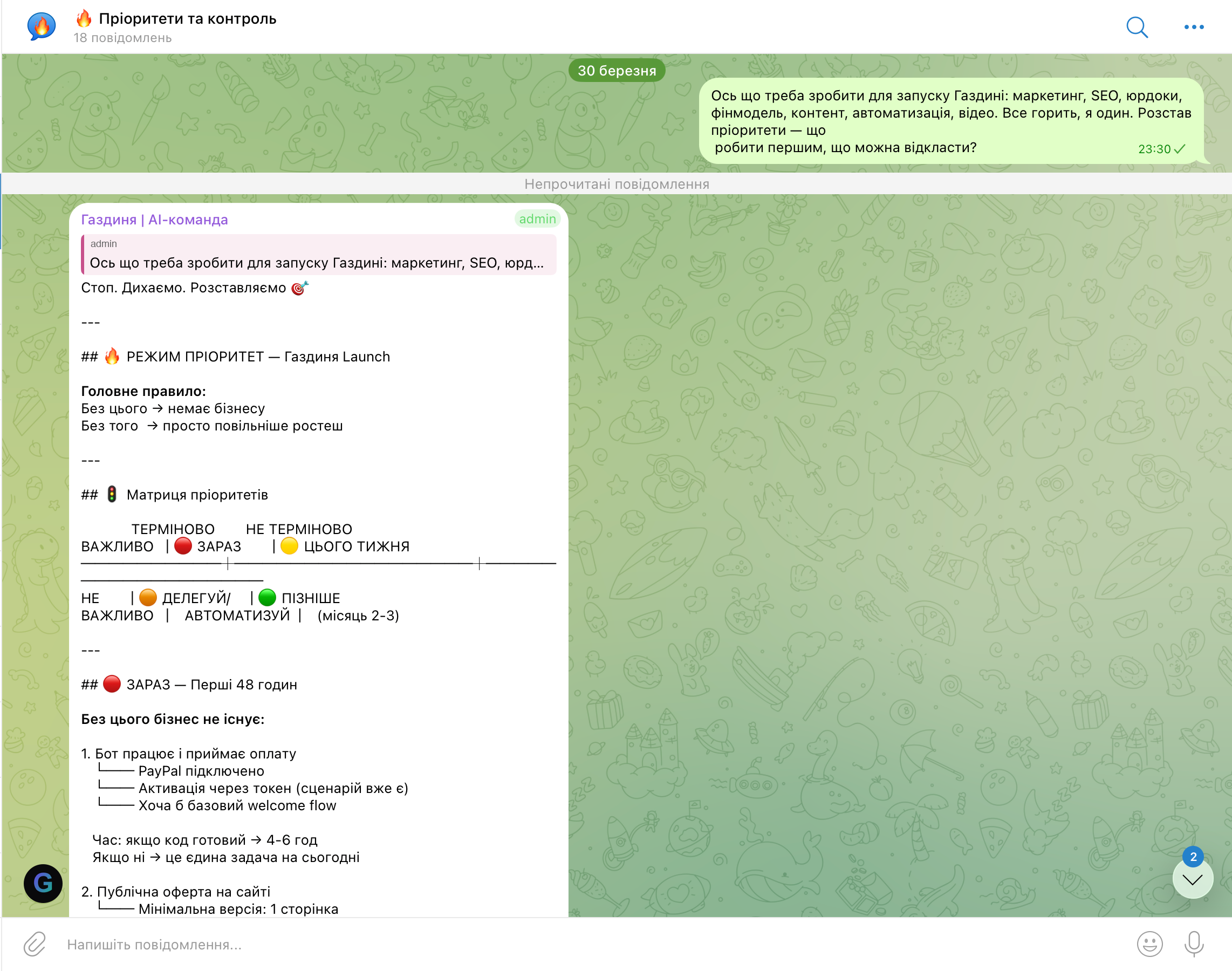The width and height of the screenshot is (1232, 971).
Task: Click the chat title Пріоритети та контроль
Action: [x=187, y=19]
